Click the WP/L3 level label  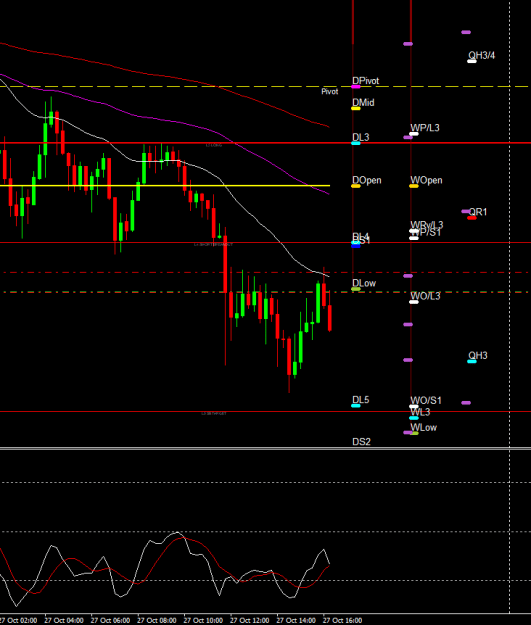(425, 128)
